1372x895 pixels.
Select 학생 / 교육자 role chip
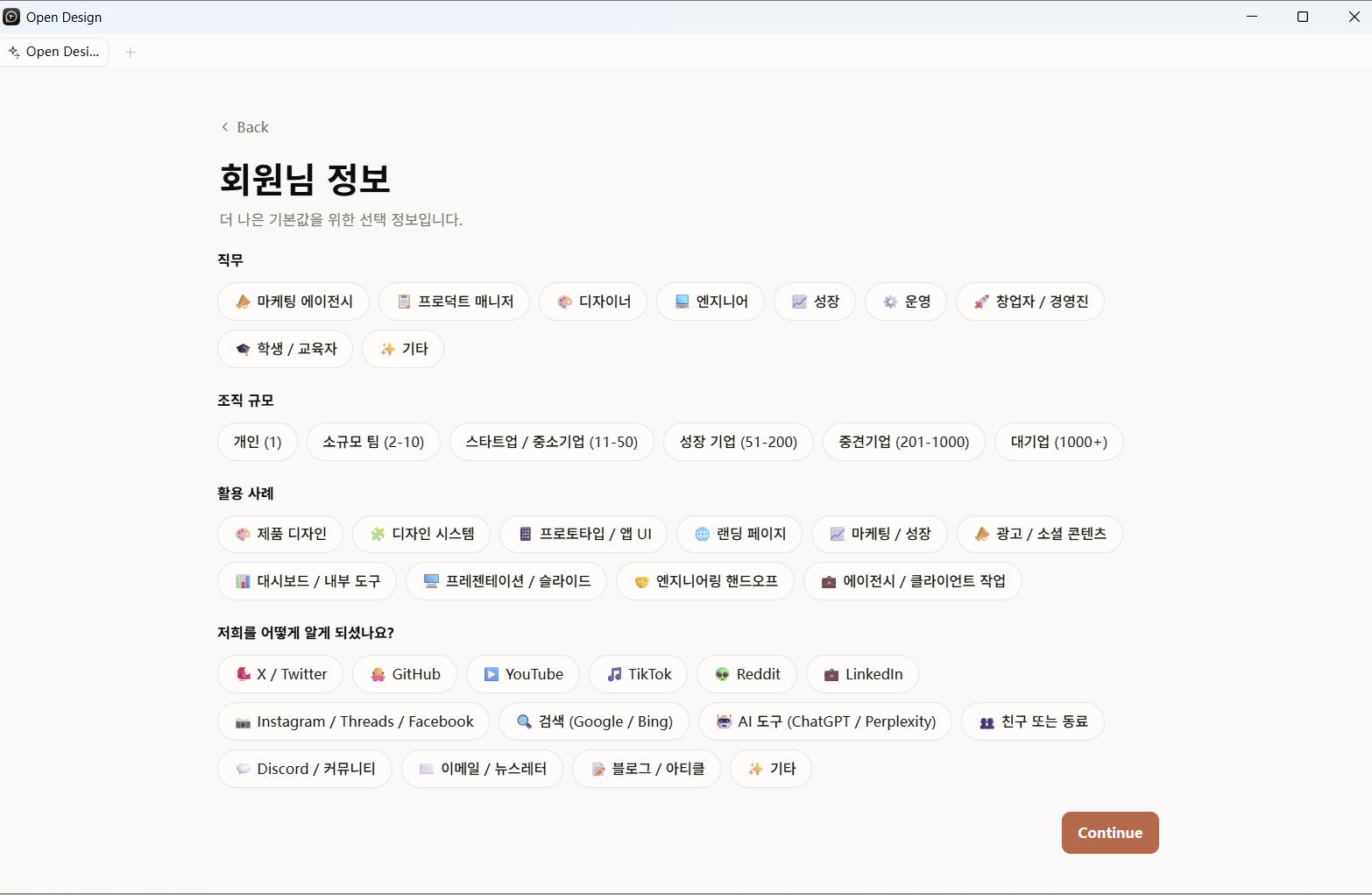pyautogui.click(x=285, y=349)
